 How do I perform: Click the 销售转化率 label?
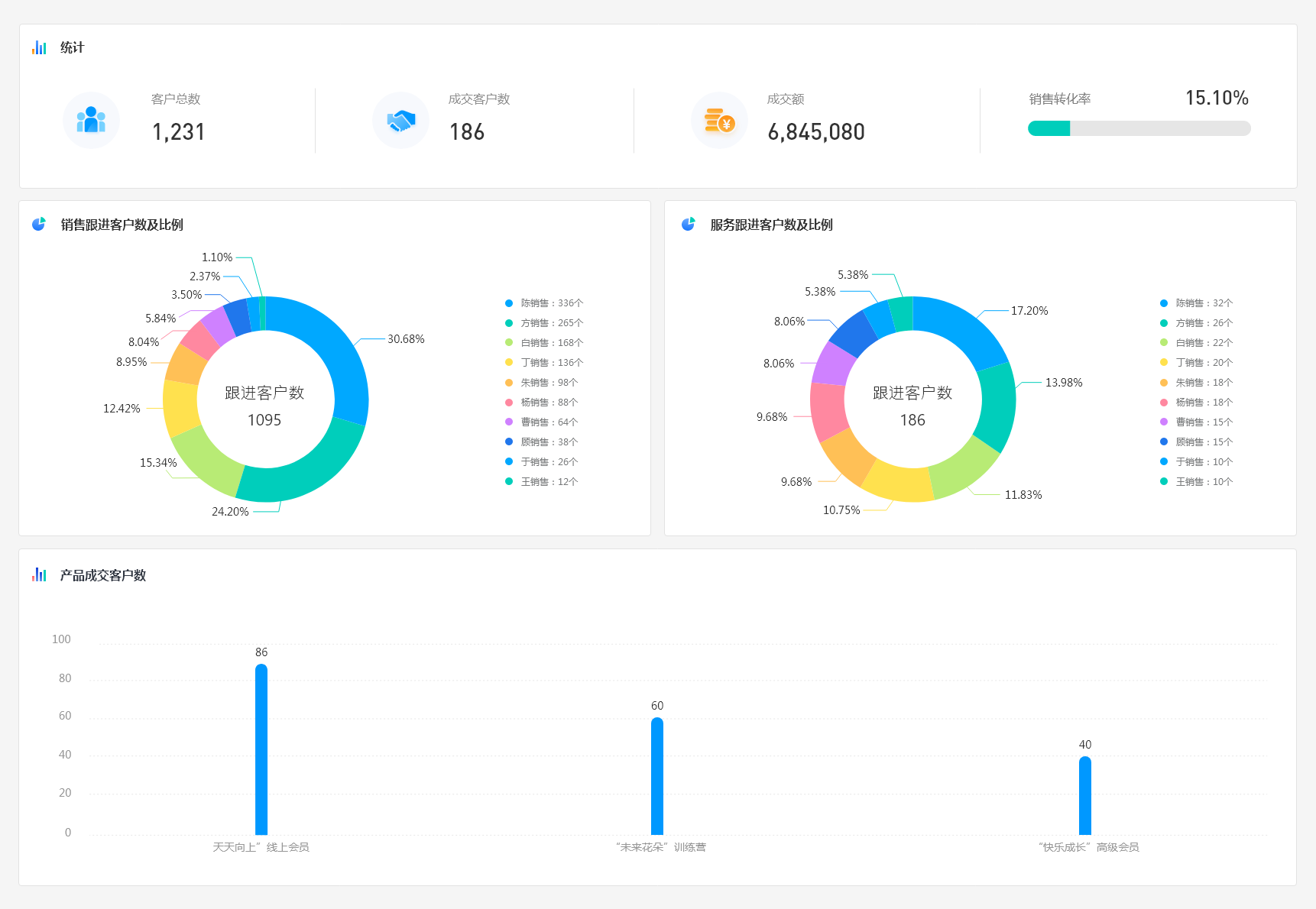coord(1059,99)
